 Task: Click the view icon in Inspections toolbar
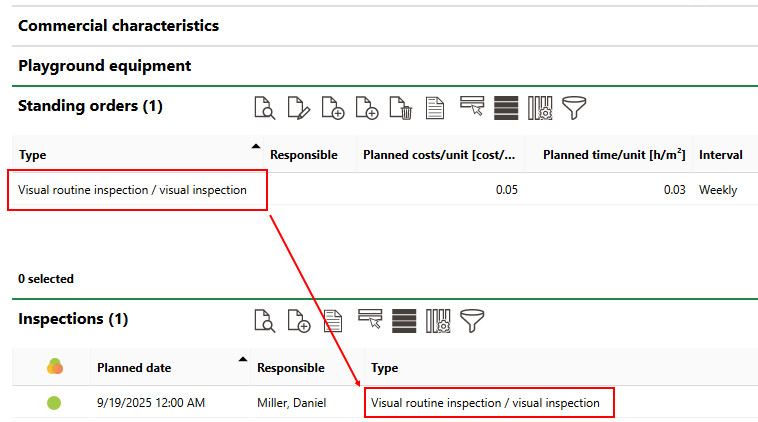[x=264, y=320]
